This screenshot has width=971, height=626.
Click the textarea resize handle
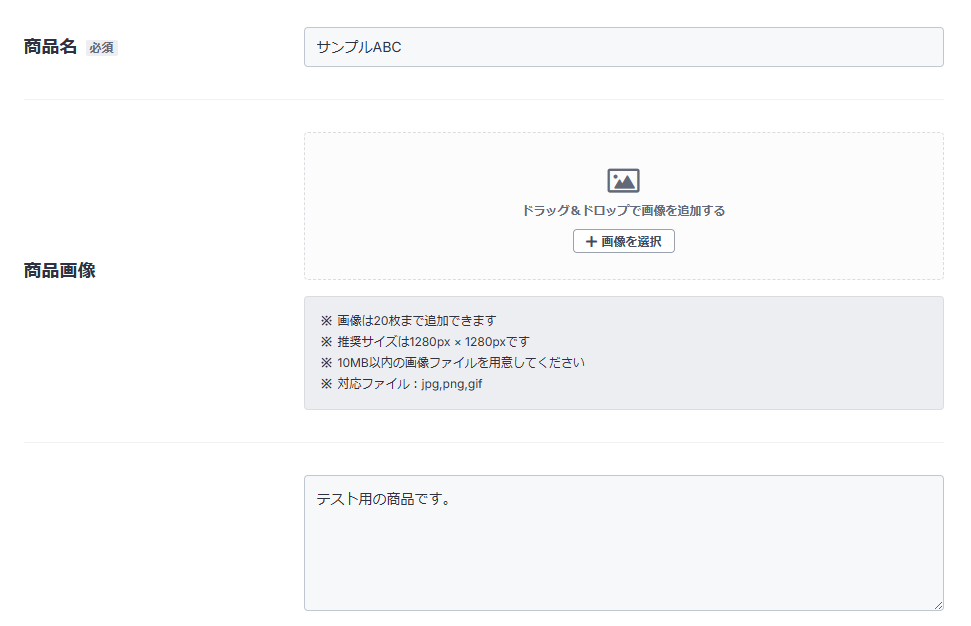(x=938, y=605)
